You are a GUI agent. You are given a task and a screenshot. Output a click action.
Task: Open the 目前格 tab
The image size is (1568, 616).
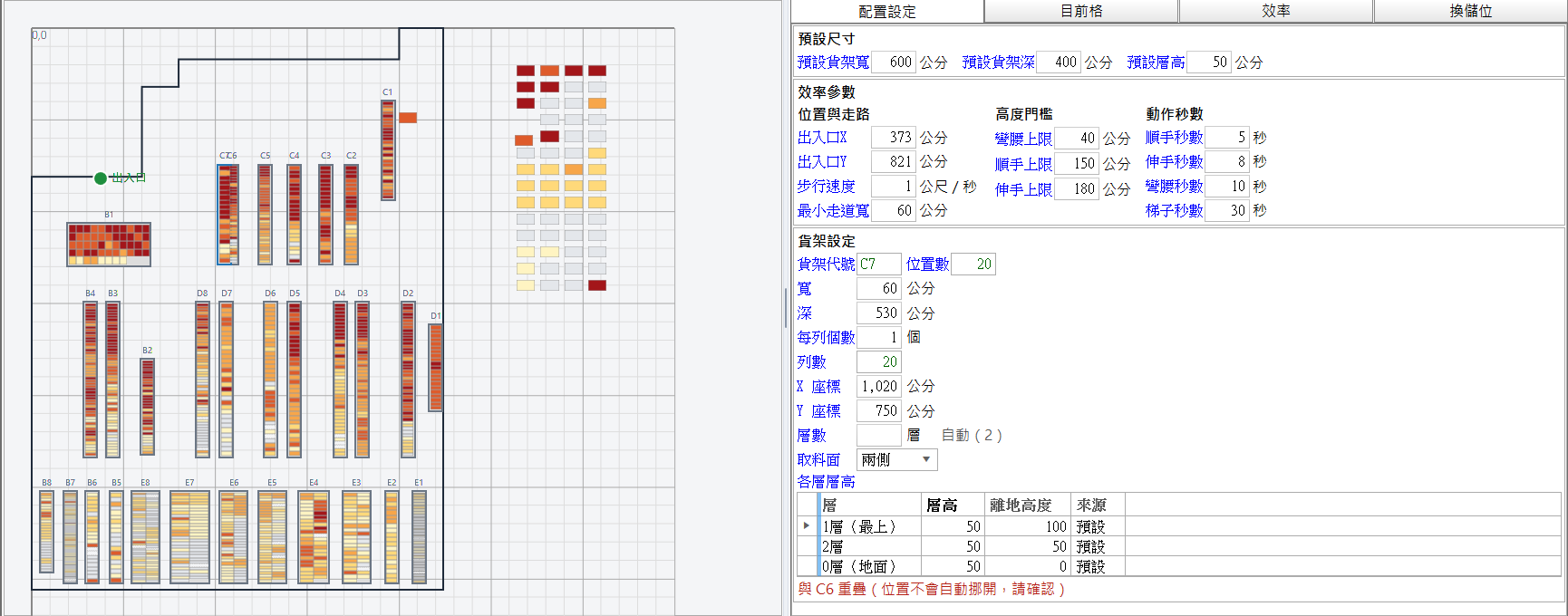click(x=1081, y=11)
